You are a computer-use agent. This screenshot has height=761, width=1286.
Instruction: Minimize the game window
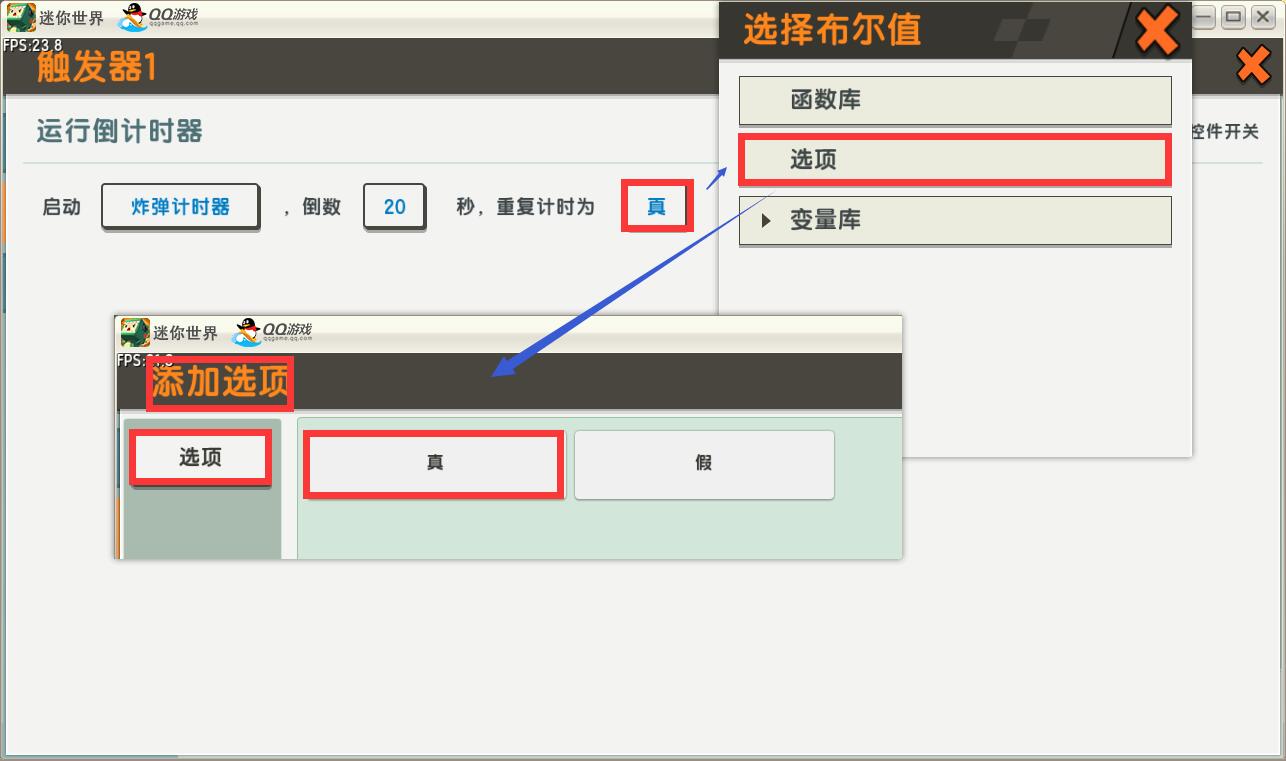coord(1205,16)
